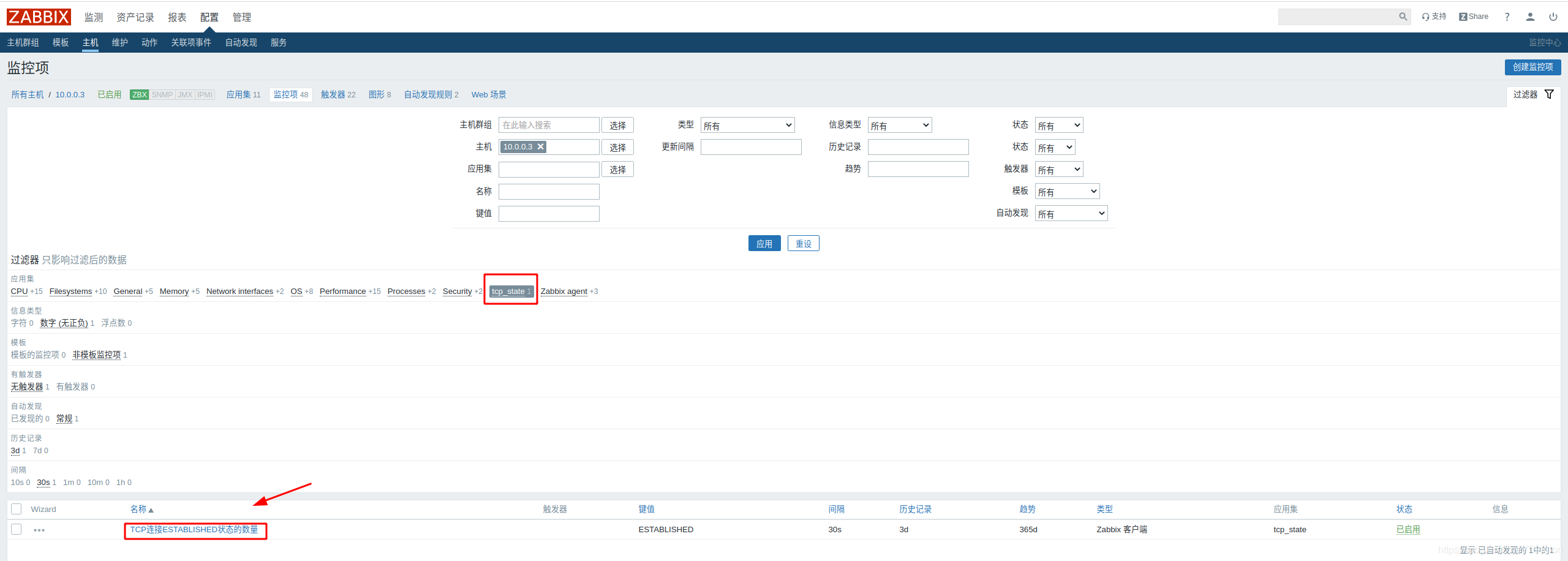
Task: Focus the top global search box
Action: point(1338,17)
